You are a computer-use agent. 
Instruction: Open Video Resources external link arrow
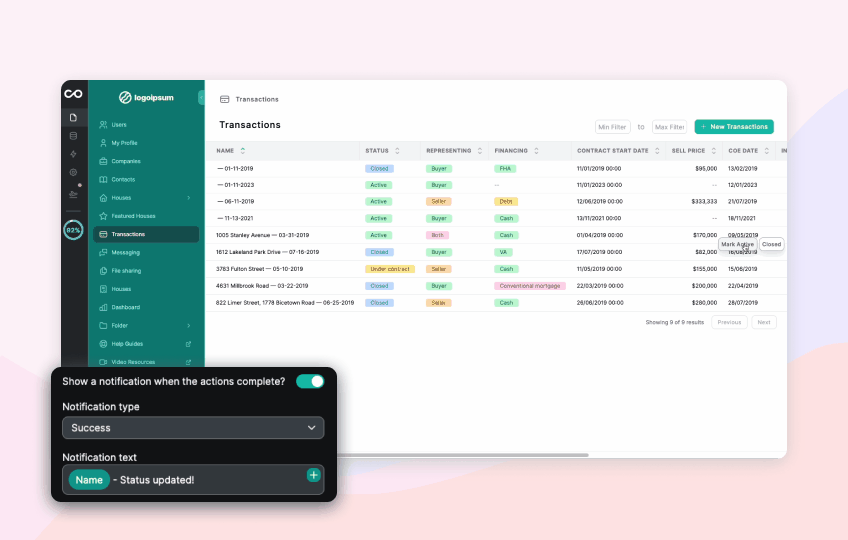[x=188, y=362]
